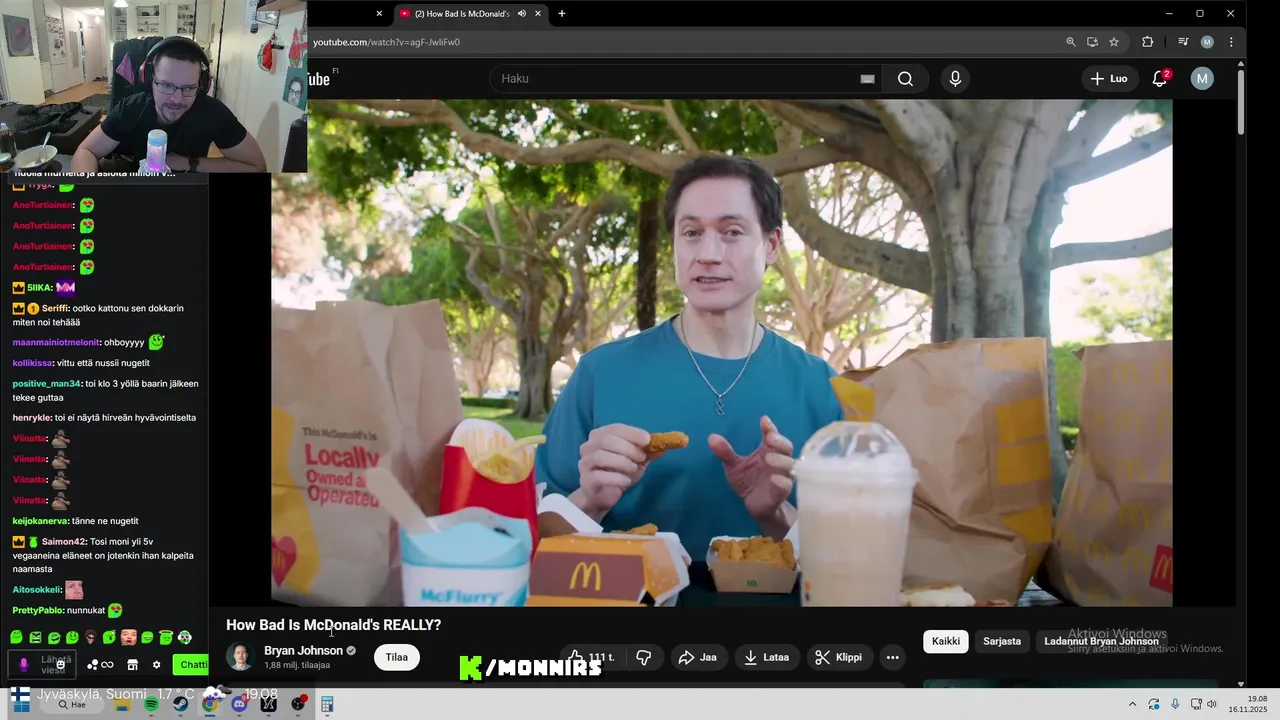
Task: Click username maanmainiotmelonit in chat
Action: (56, 342)
